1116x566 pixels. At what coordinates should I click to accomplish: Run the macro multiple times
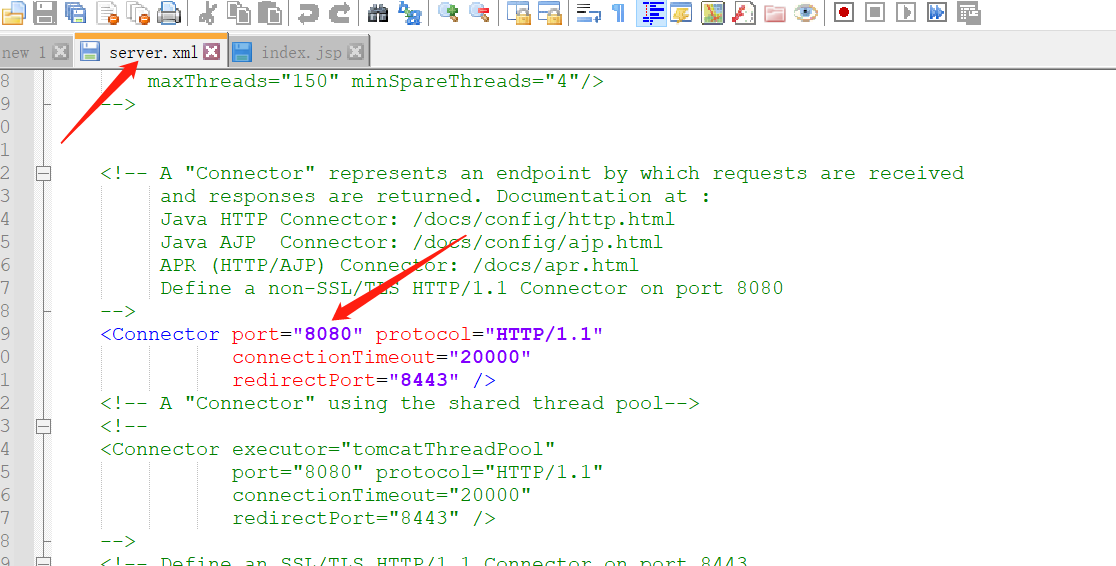937,12
